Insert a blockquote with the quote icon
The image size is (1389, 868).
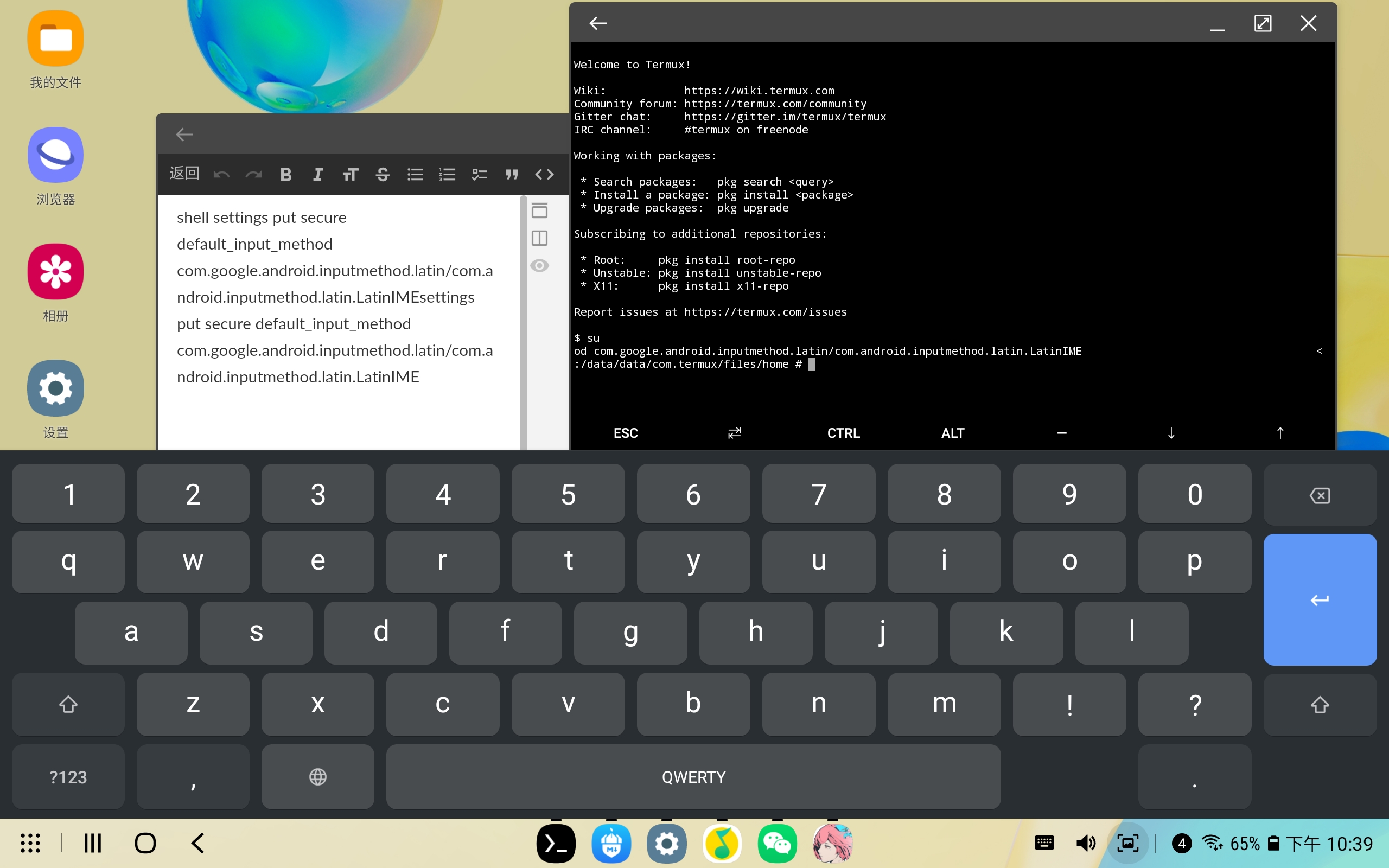click(x=512, y=174)
